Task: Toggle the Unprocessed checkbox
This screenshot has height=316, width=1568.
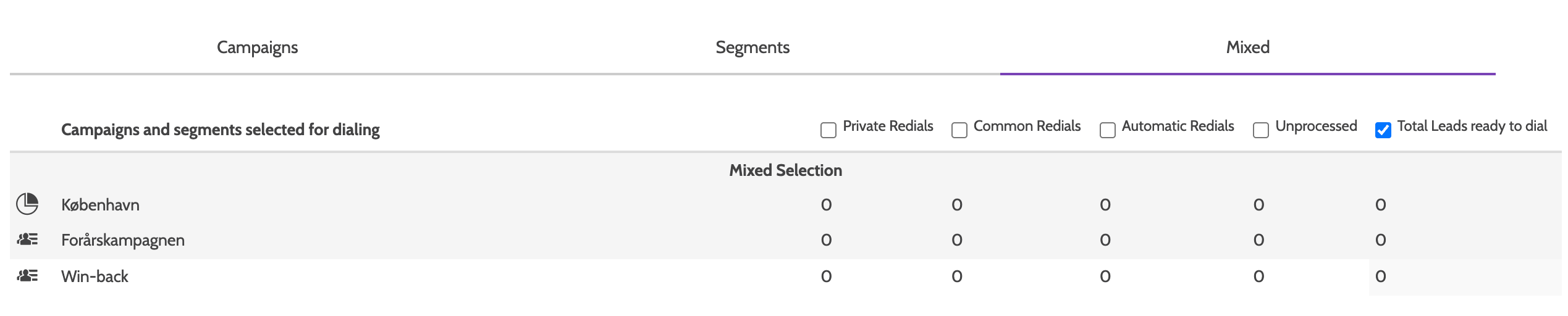Action: tap(1260, 130)
